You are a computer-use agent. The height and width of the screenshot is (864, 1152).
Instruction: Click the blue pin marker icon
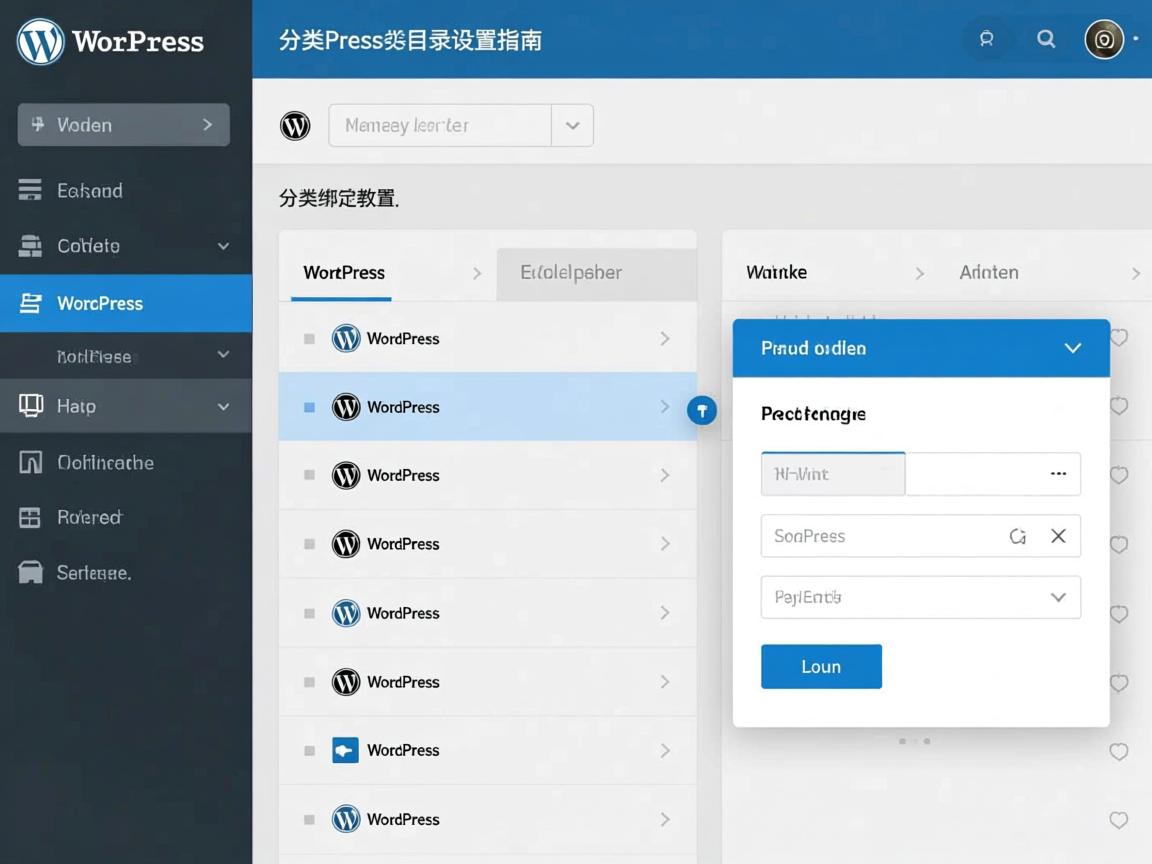(702, 410)
